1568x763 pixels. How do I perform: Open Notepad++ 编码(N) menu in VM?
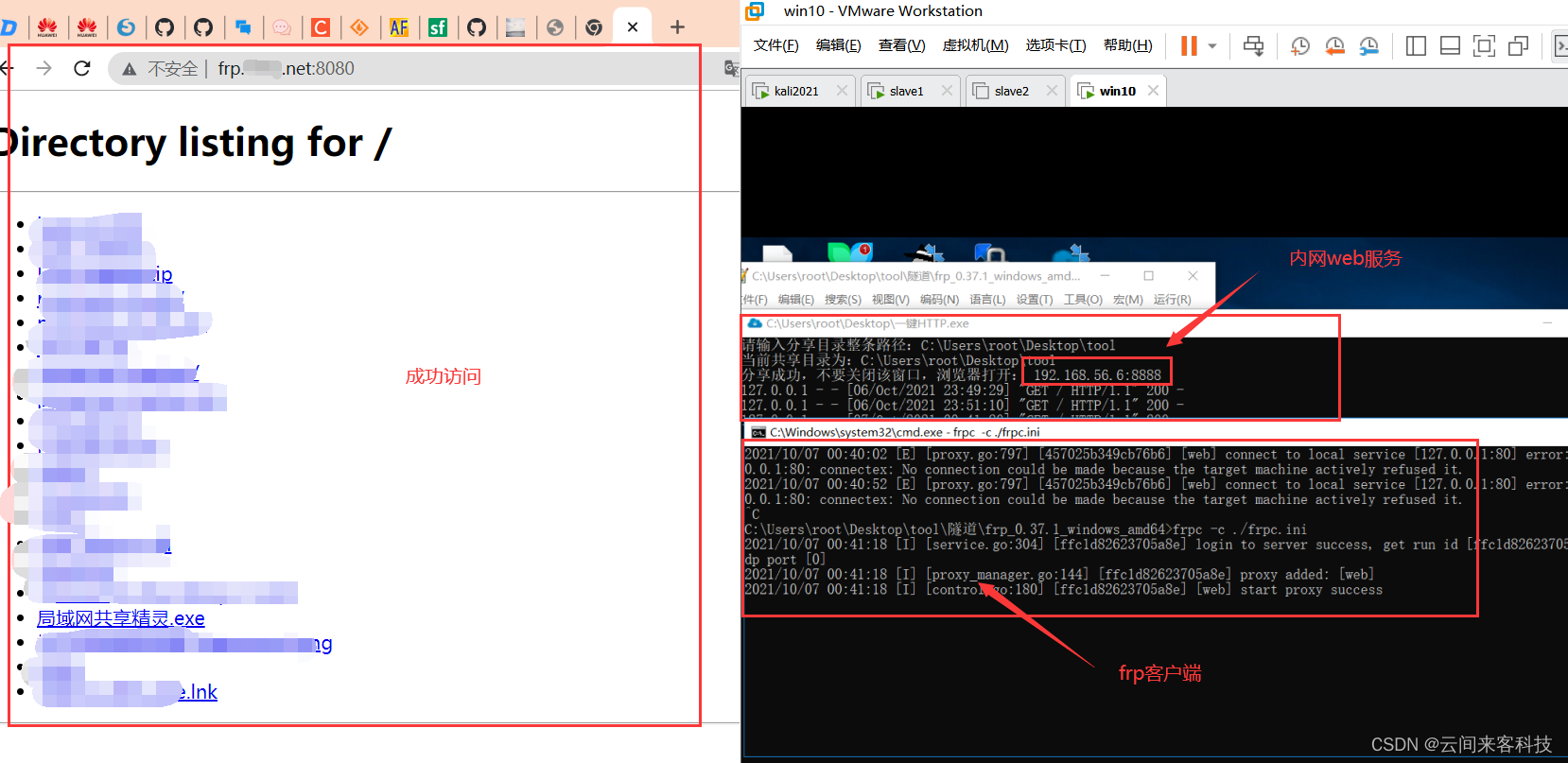click(x=939, y=300)
